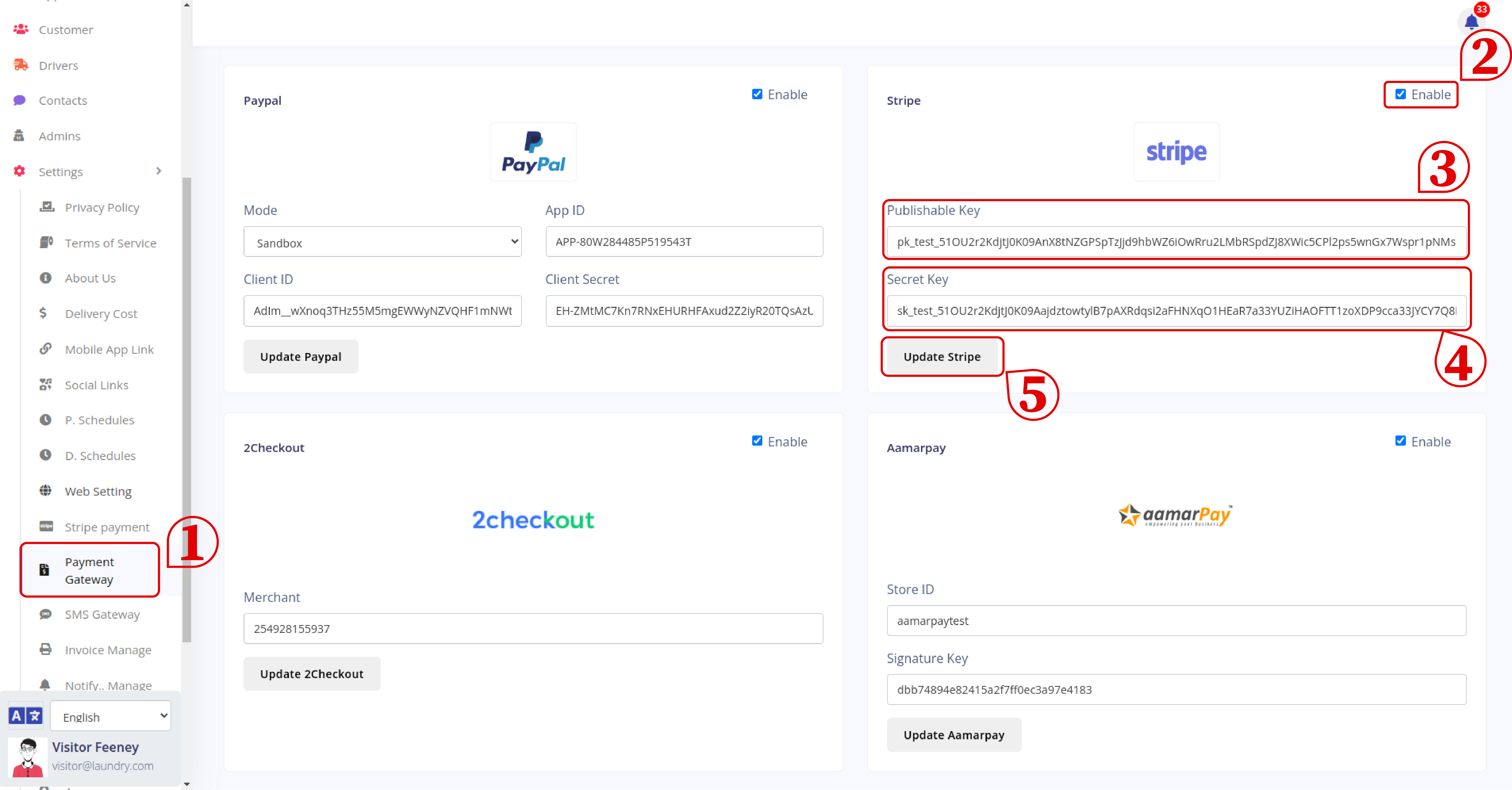1512x790 pixels.
Task: Open the Delivery Cost menu item
Action: click(x=101, y=313)
